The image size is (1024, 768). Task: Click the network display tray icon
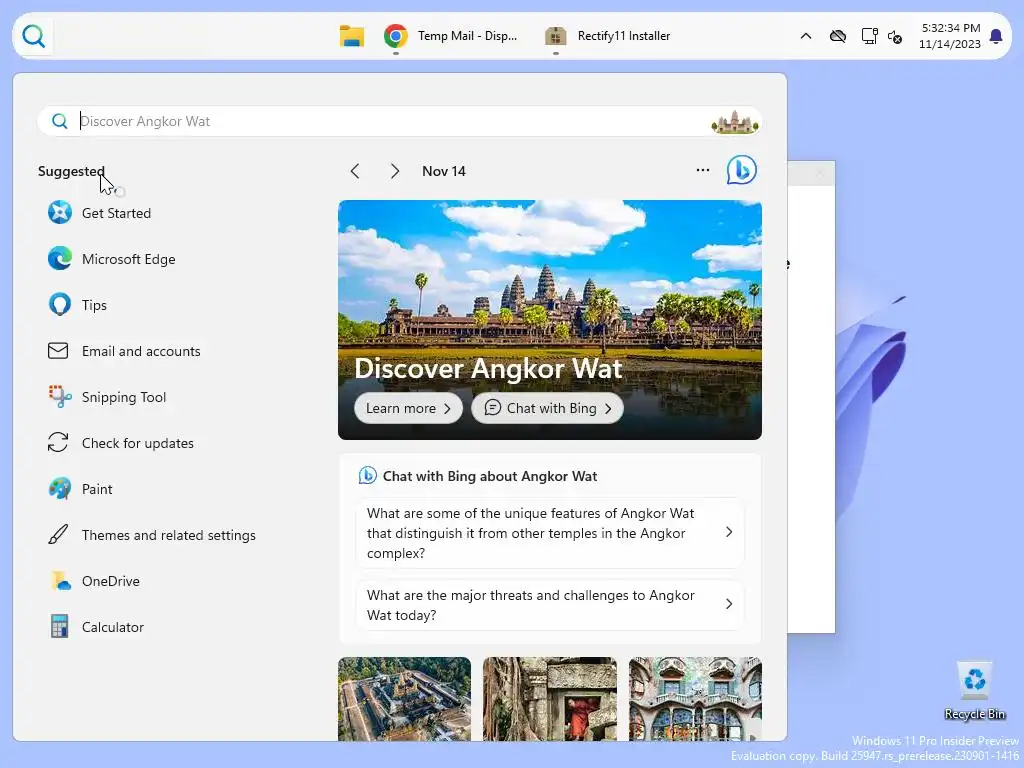pos(869,36)
